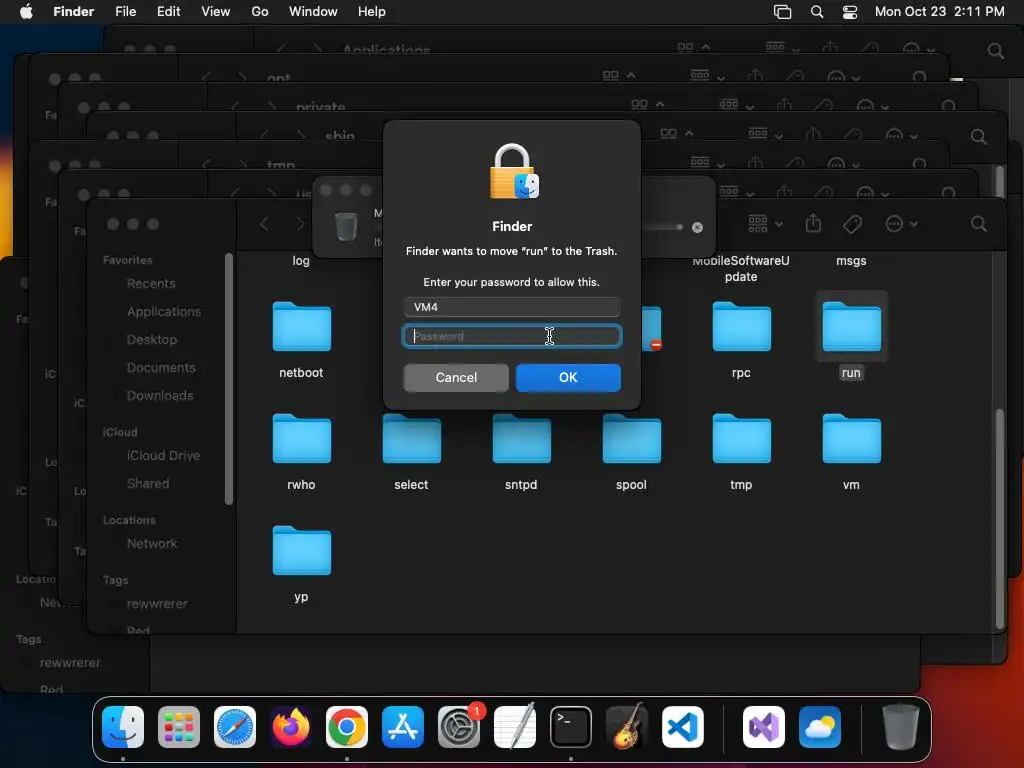Open Group By dropdown in sbin window

765,134
